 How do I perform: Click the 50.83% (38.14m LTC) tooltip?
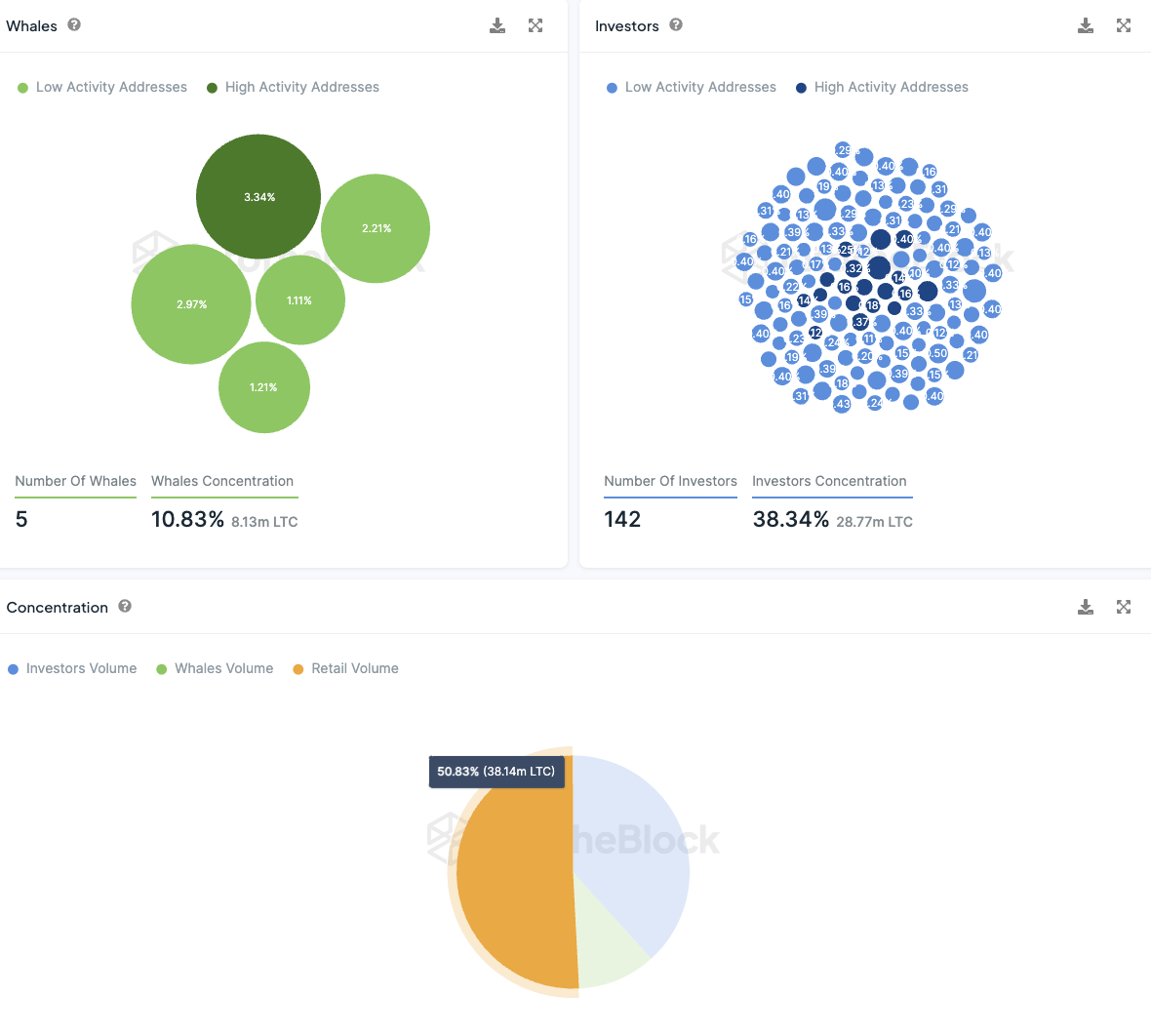[496, 772]
